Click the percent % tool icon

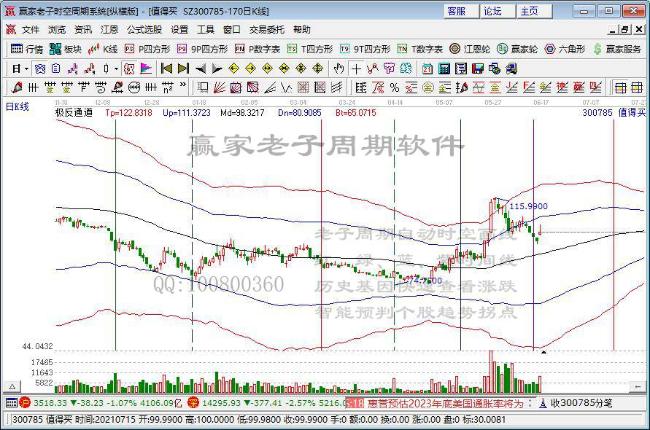[394, 87]
